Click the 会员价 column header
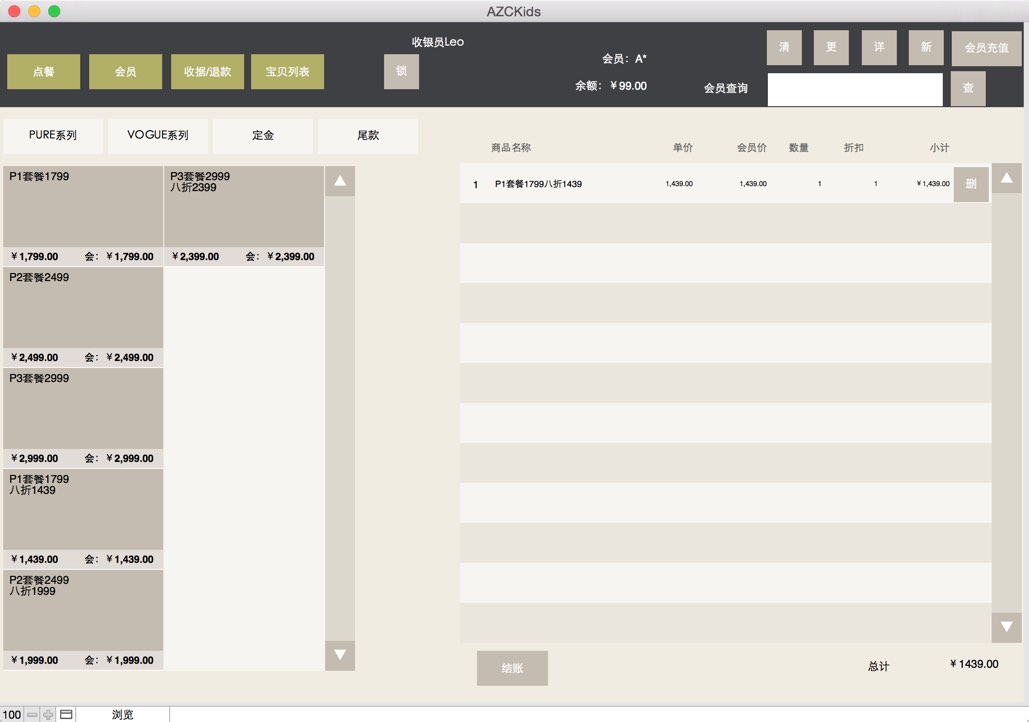The width and height of the screenshot is (1029, 722). (752, 148)
